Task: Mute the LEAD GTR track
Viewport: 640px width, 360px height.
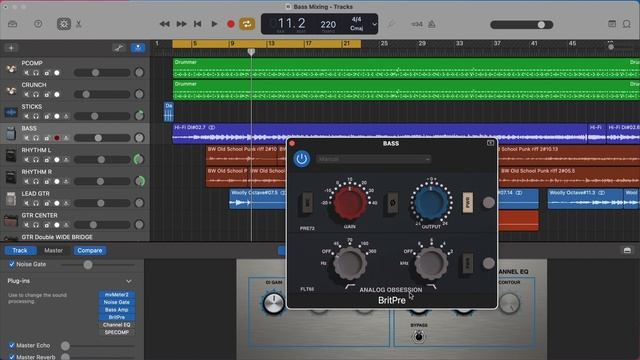Action: click(27, 203)
